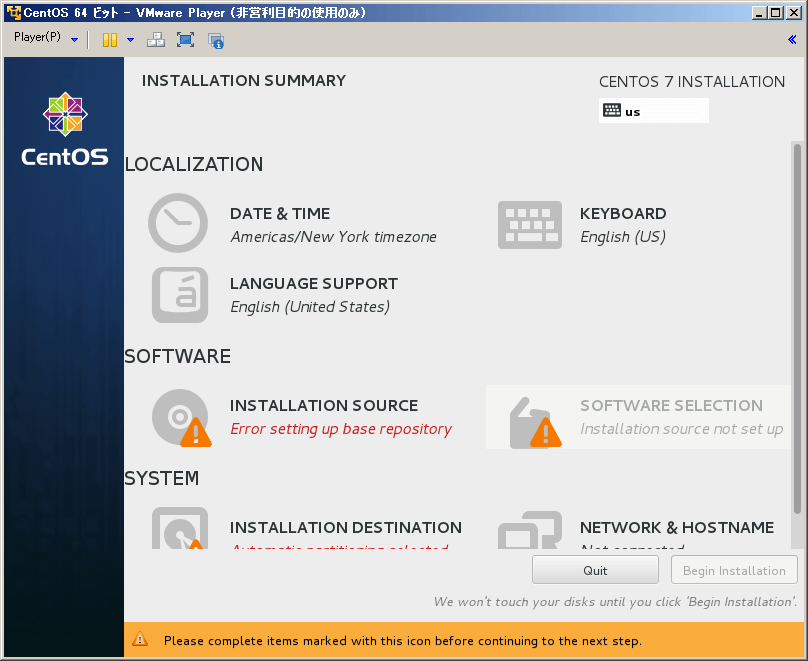Select English (United States) language text
808x661 pixels.
[310, 307]
